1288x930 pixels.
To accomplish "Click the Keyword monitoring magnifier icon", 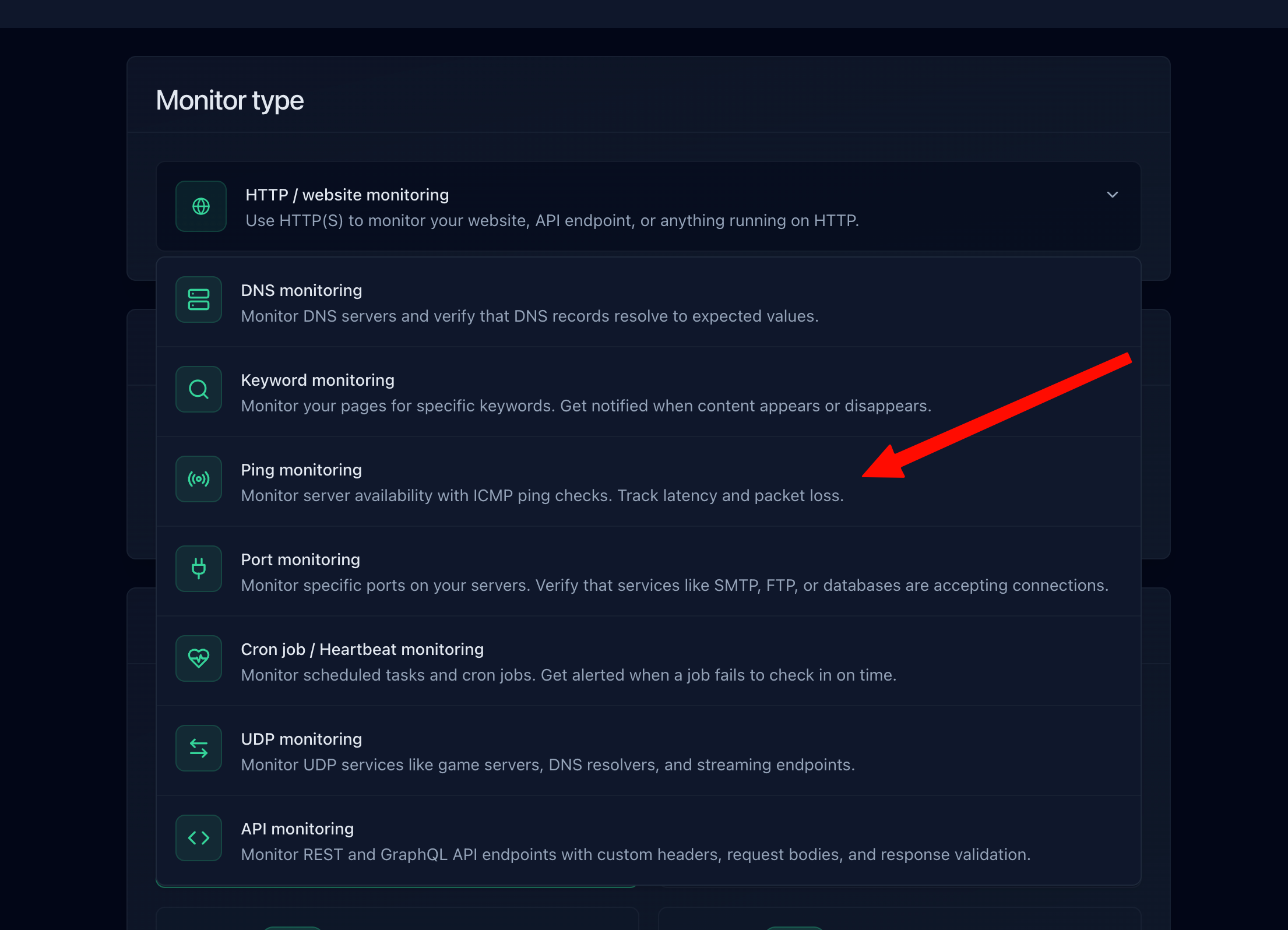I will pyautogui.click(x=199, y=389).
